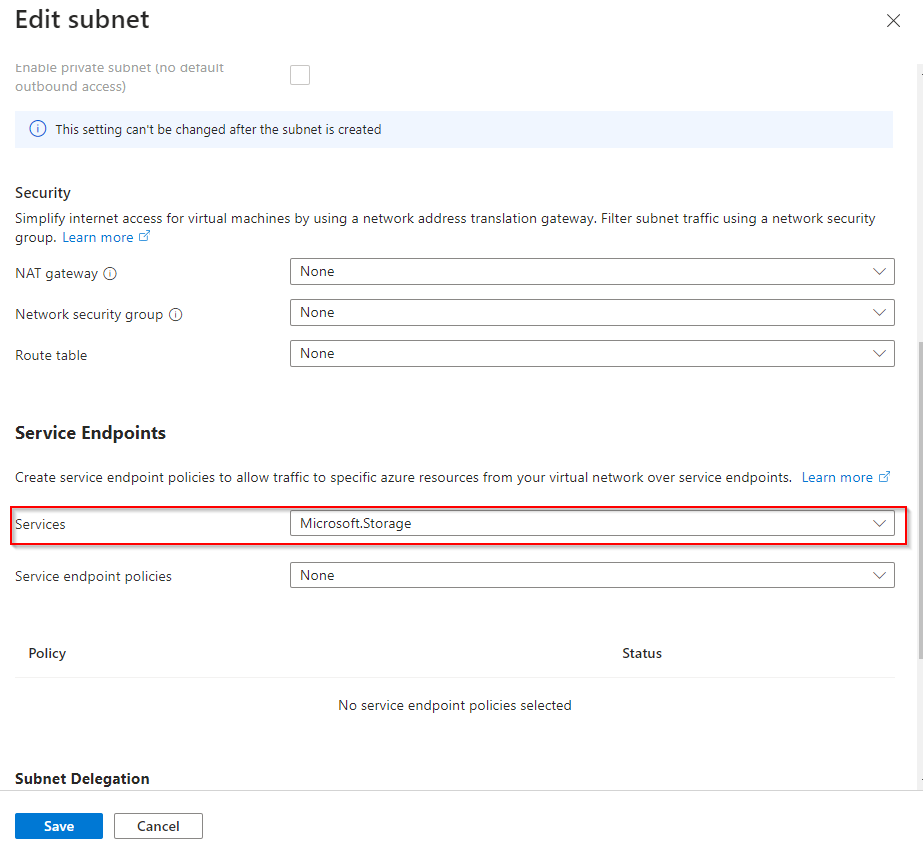Save the subnet changes
Screen dimensions: 923x856
pos(59,826)
